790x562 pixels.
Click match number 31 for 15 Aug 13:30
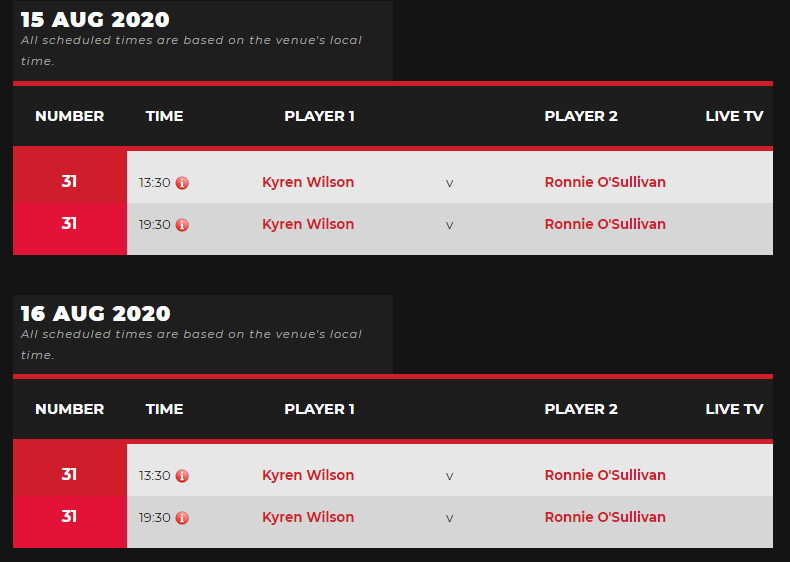(x=69, y=182)
